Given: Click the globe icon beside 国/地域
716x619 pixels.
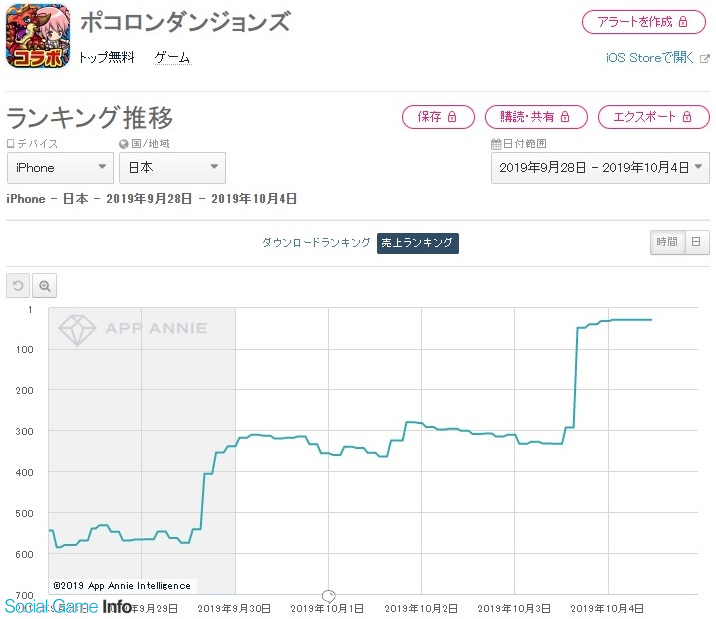Looking at the screenshot, I should tap(123, 144).
